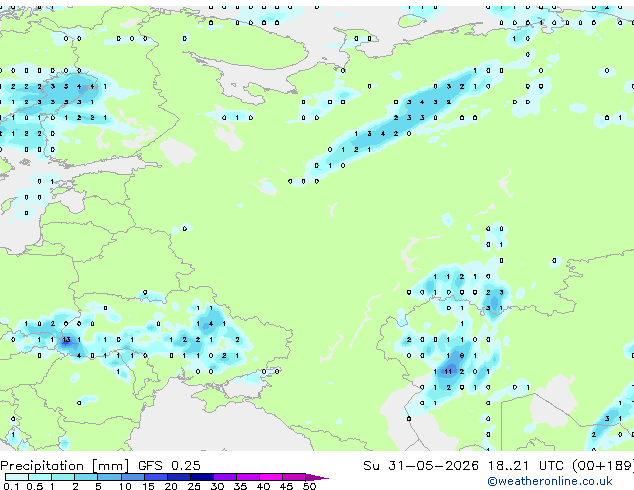This screenshot has width=634, height=490.
Task: Pick the purple legend swatch between 30 and 35
Action: pyautogui.click(x=225, y=477)
